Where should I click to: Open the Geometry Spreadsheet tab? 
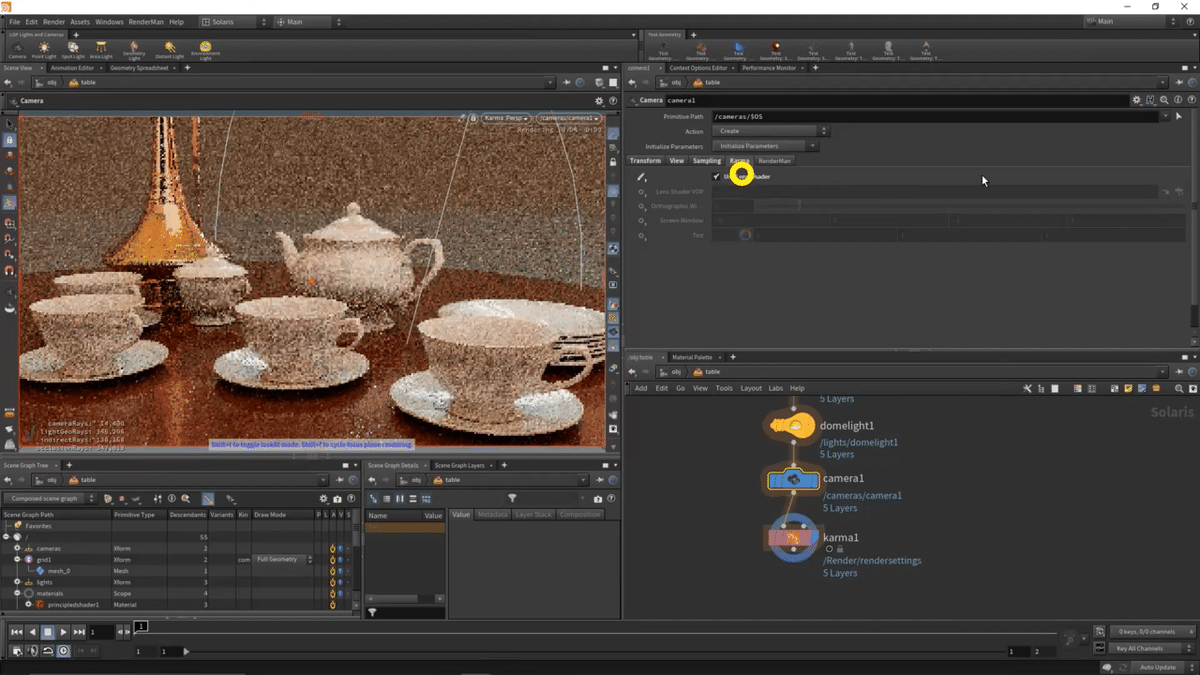[x=141, y=68]
